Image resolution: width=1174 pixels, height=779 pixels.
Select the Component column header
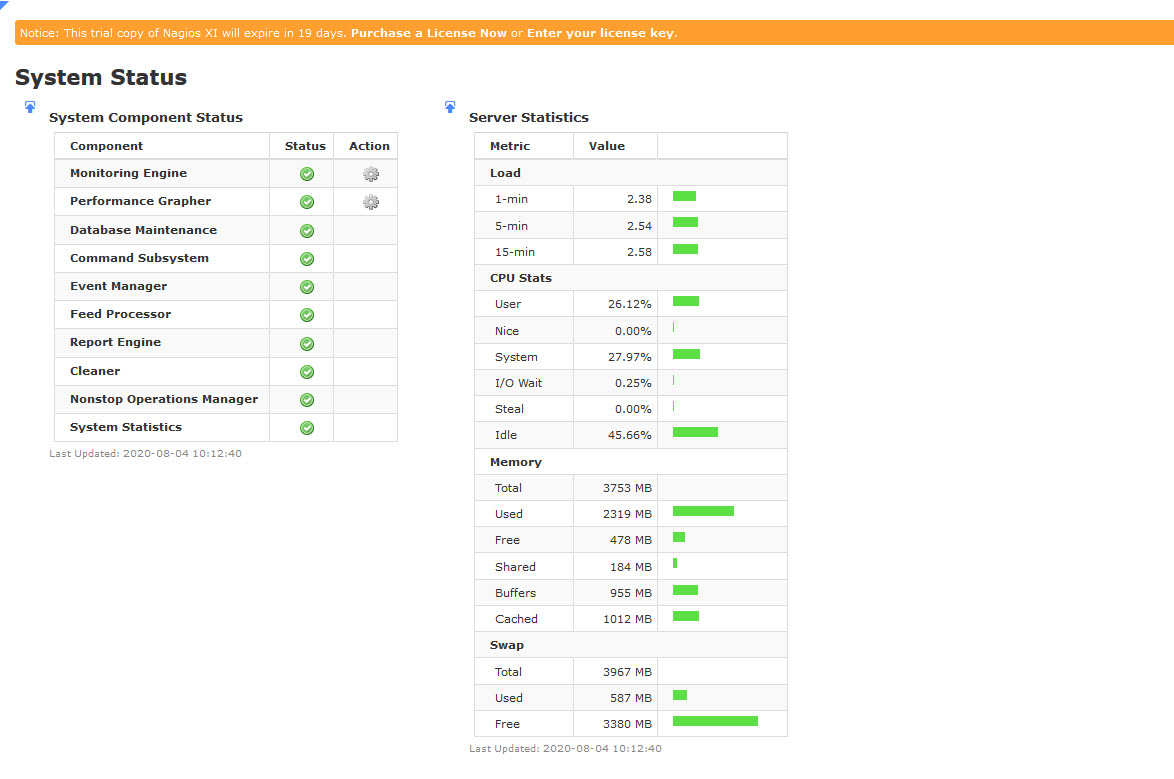107,146
